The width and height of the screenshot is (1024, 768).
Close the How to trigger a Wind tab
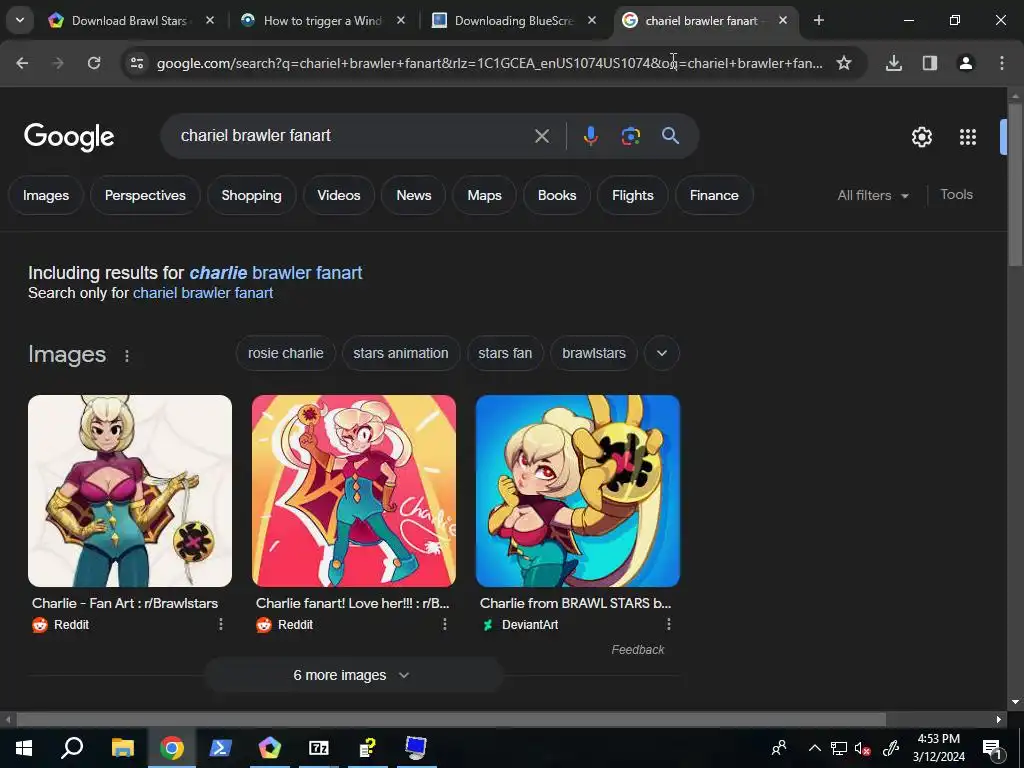pyautogui.click(x=401, y=21)
